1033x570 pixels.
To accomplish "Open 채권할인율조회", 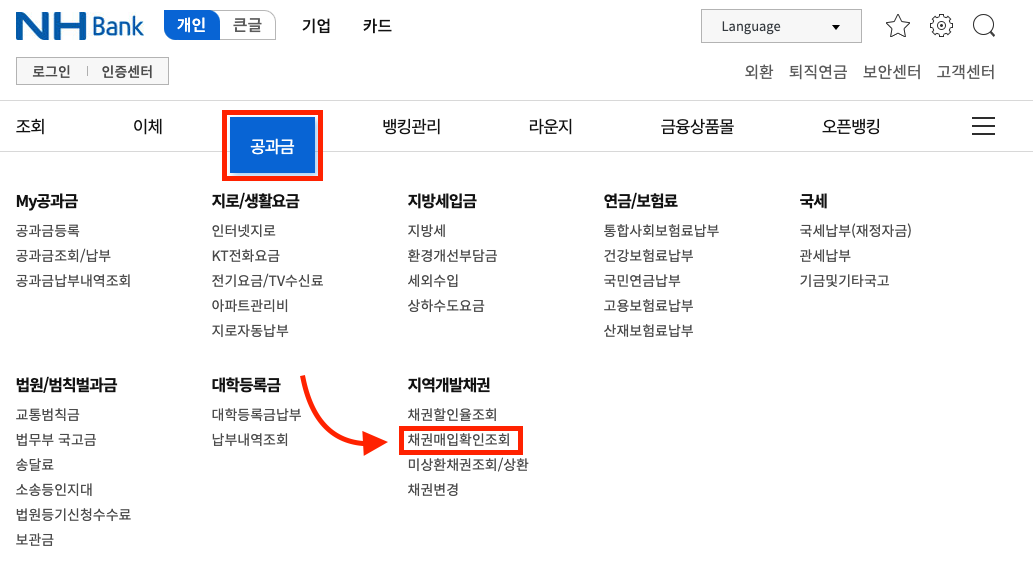I will pos(452,414).
